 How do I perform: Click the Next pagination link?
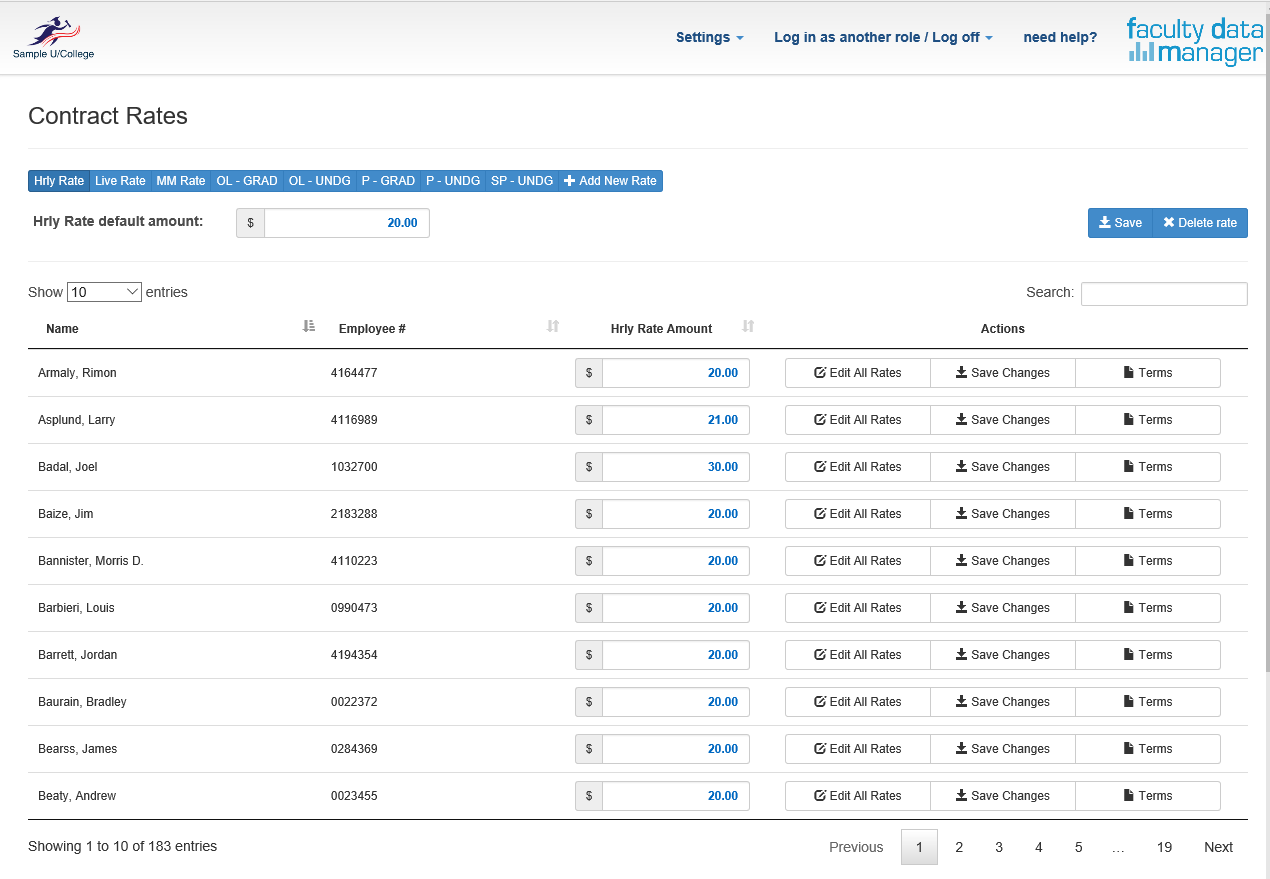pyautogui.click(x=1218, y=847)
